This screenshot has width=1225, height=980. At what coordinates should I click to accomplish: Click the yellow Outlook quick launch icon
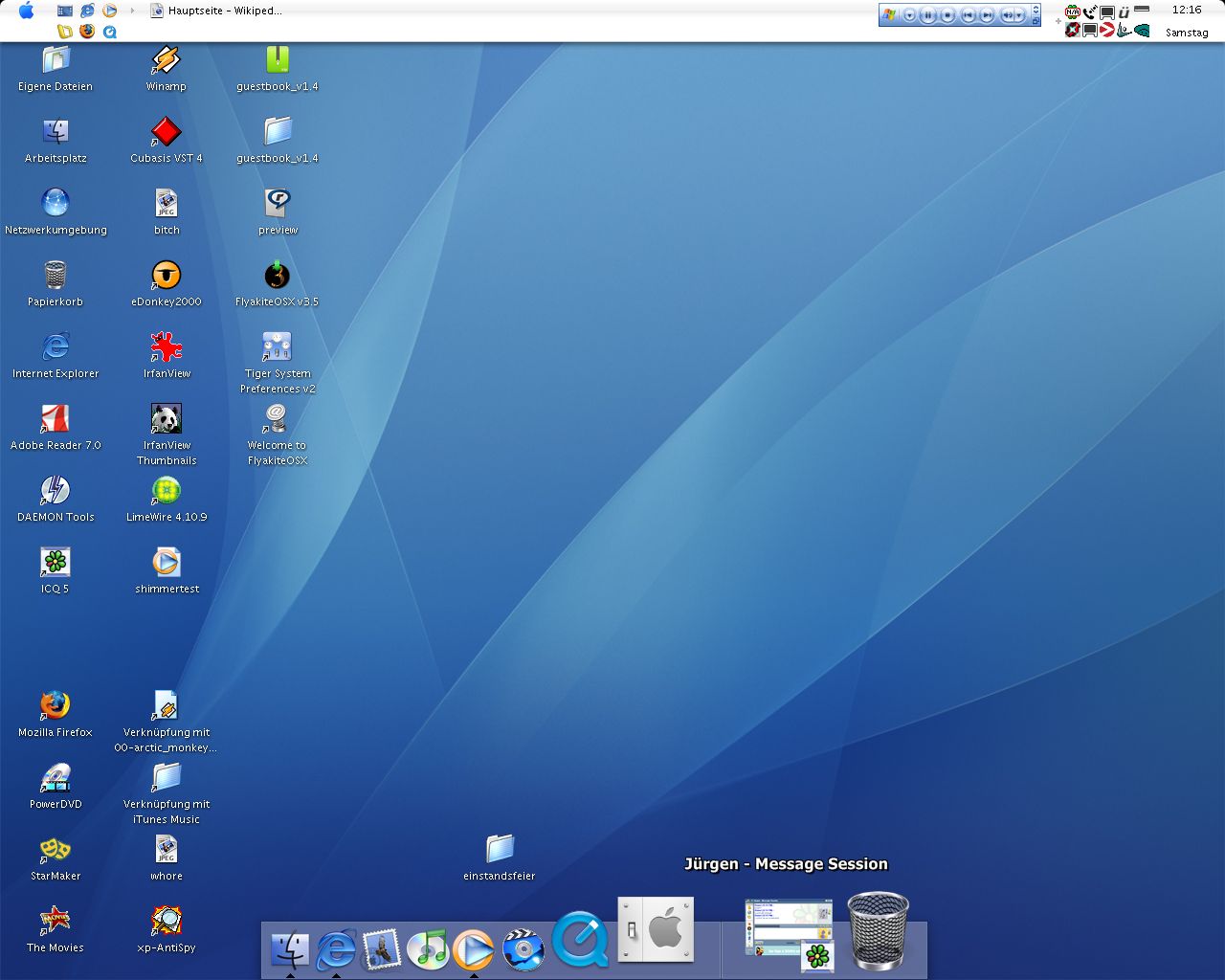click(x=65, y=31)
